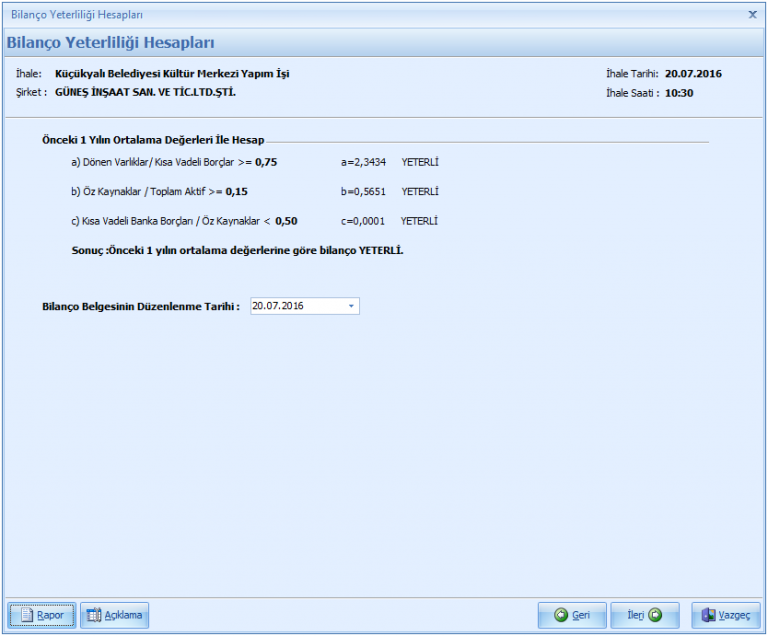The height and width of the screenshot is (636, 768).
Task: Click the İhale Tarihi date value
Action: pyautogui.click(x=693, y=74)
